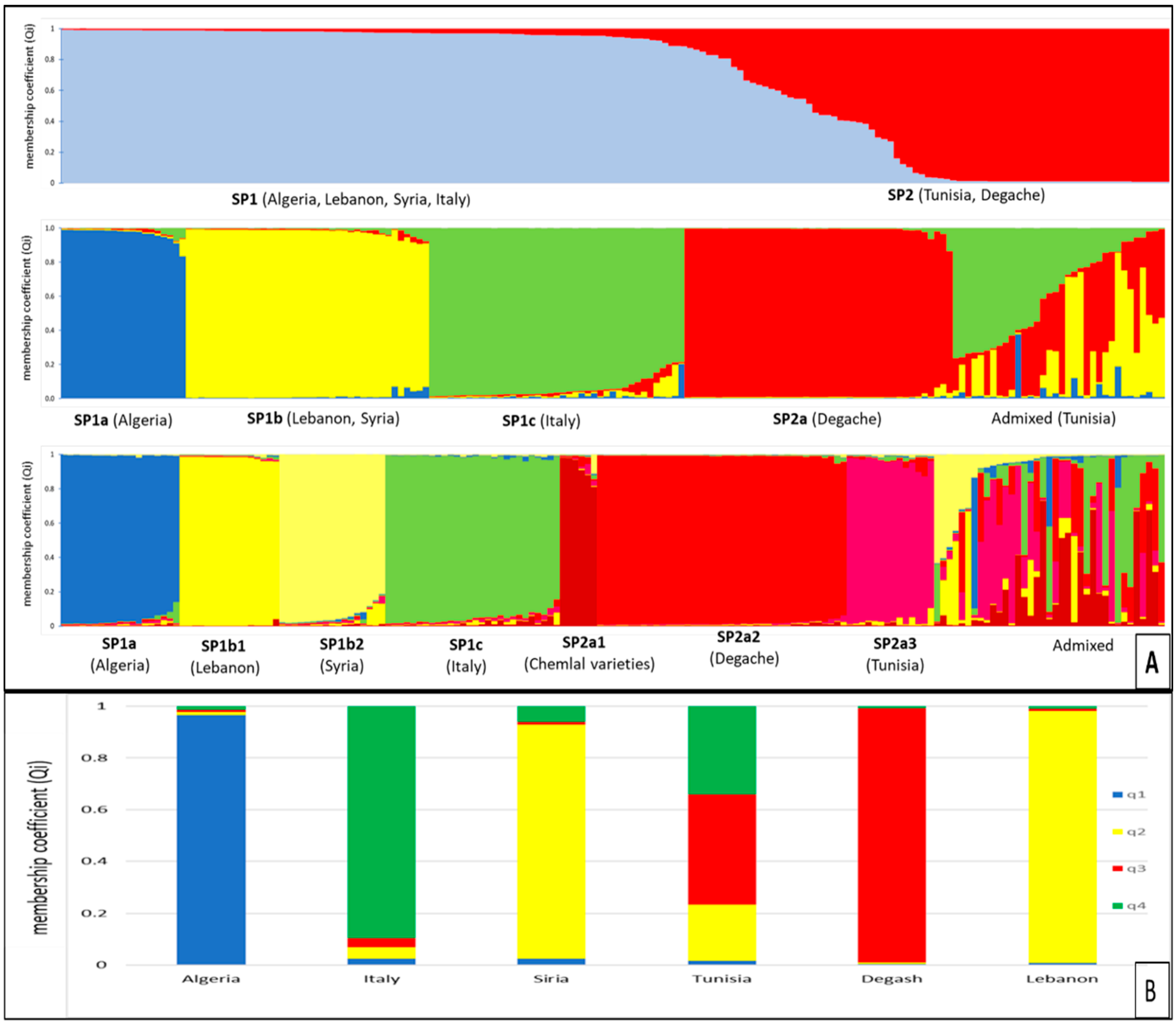Click the SP1b (Lebanon, Syria) label
The image size is (1176, 1025).
point(323,419)
